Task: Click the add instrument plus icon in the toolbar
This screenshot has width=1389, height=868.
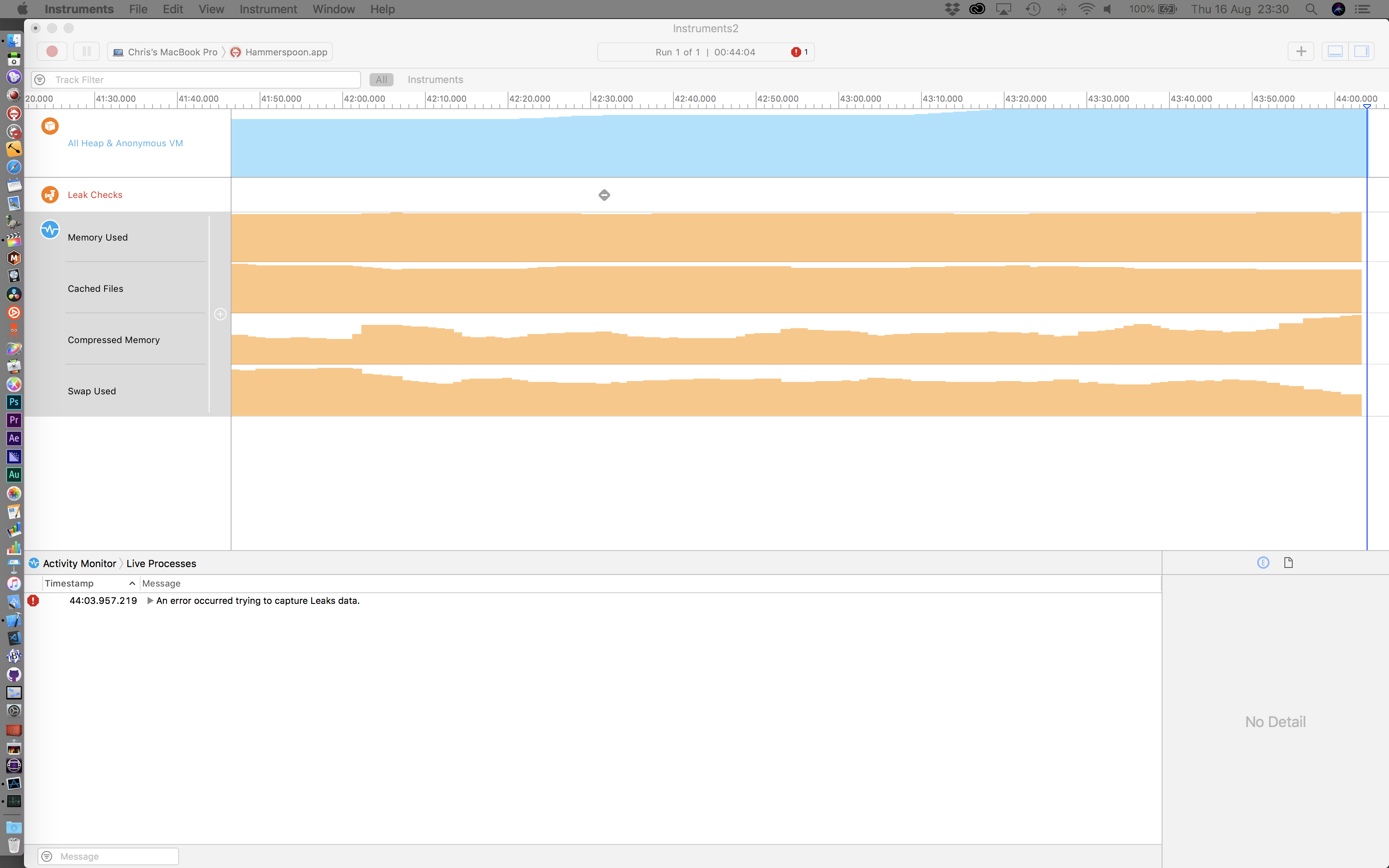Action: pos(1300,51)
